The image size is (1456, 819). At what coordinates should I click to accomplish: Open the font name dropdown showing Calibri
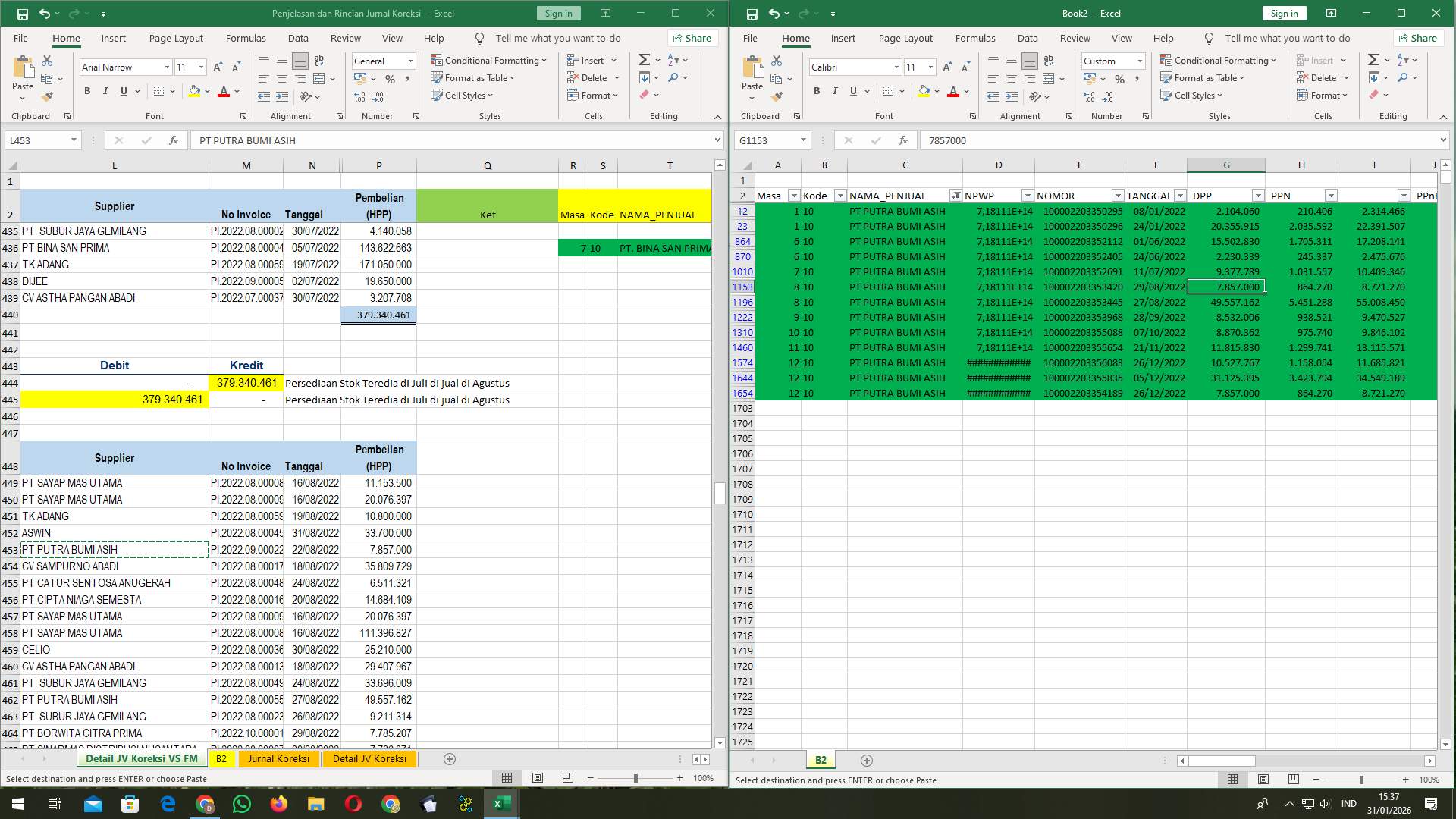[897, 67]
